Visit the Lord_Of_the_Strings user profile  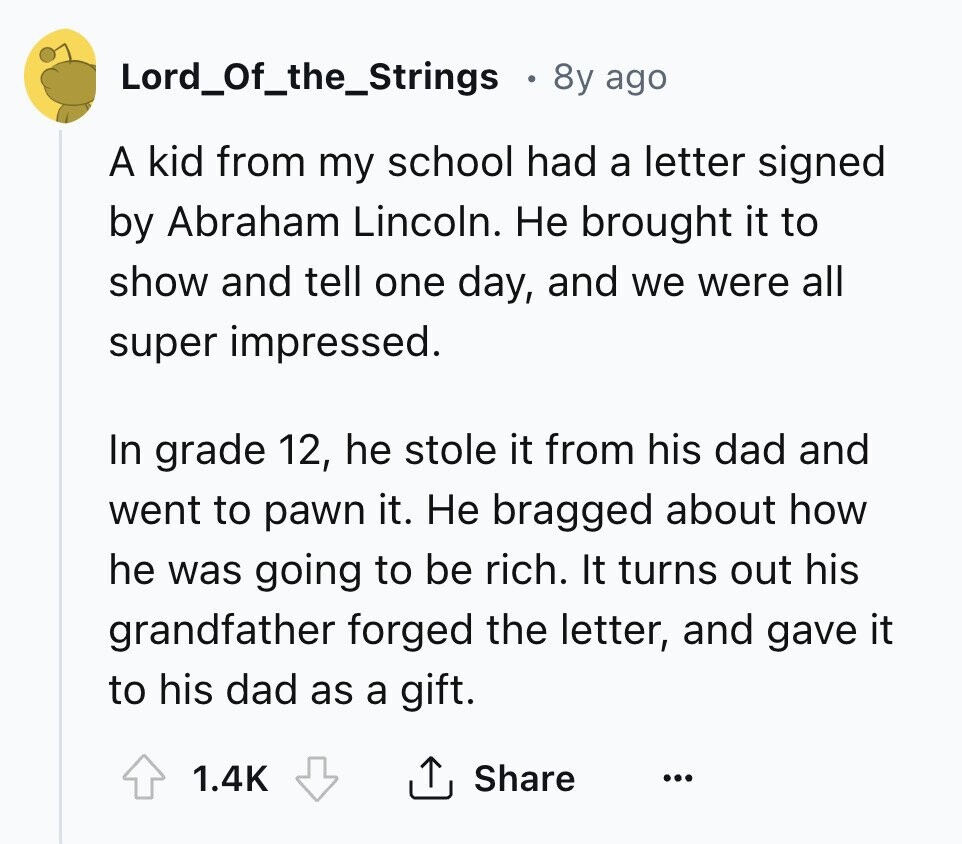pyautogui.click(x=309, y=76)
